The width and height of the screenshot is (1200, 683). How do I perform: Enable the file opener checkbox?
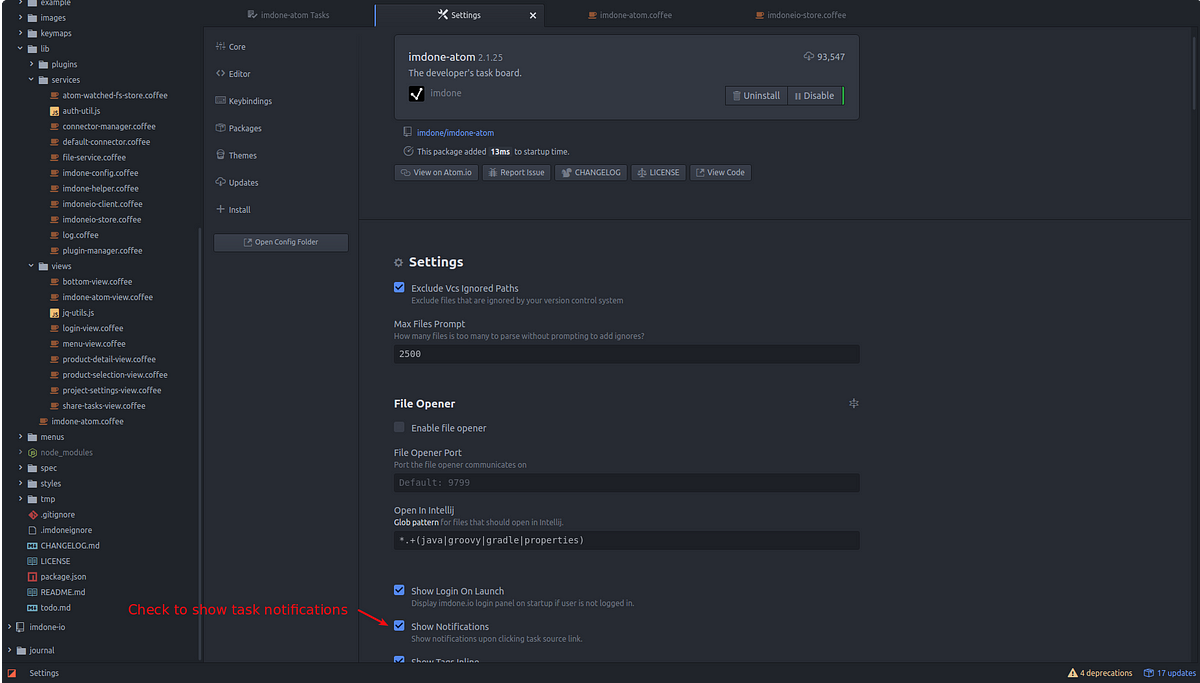[x=400, y=427]
